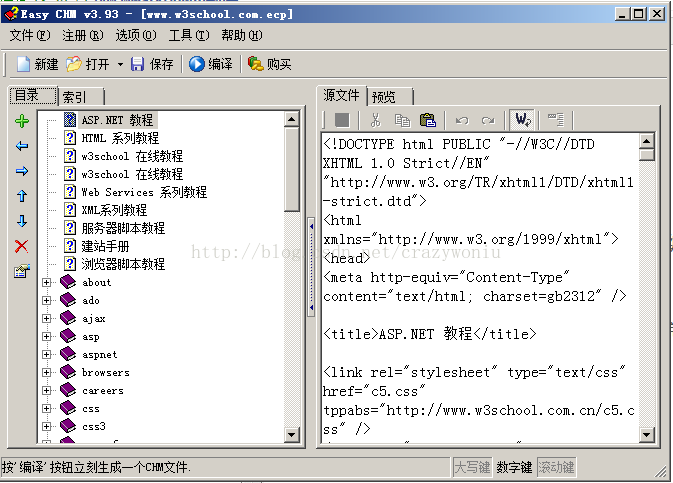The width and height of the screenshot is (673, 483).
Task: Select 服务器脚本教程 tree item
Action: [x=123, y=228]
